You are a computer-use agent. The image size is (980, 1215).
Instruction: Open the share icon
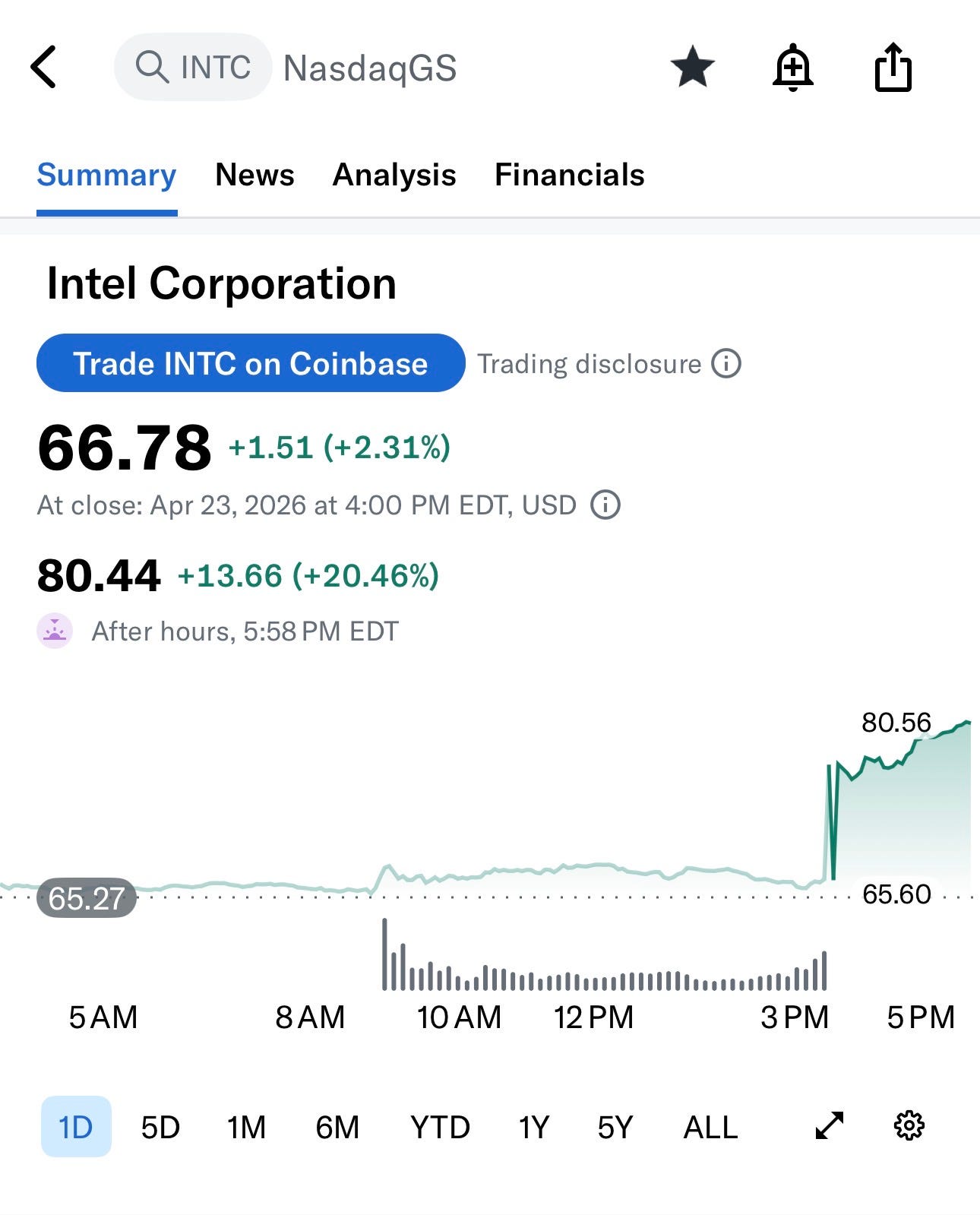[x=893, y=67]
